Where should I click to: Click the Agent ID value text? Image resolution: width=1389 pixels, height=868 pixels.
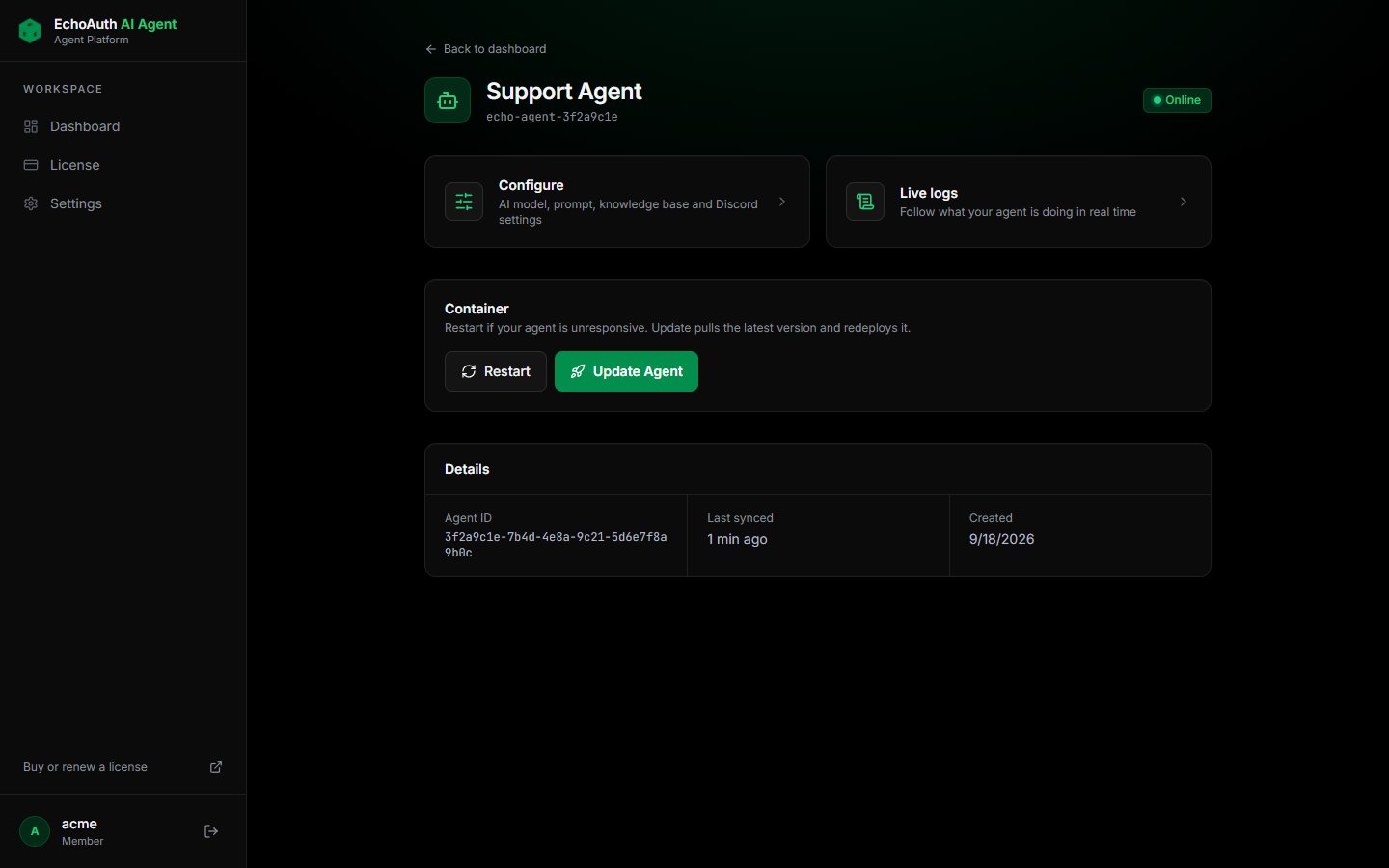point(556,545)
